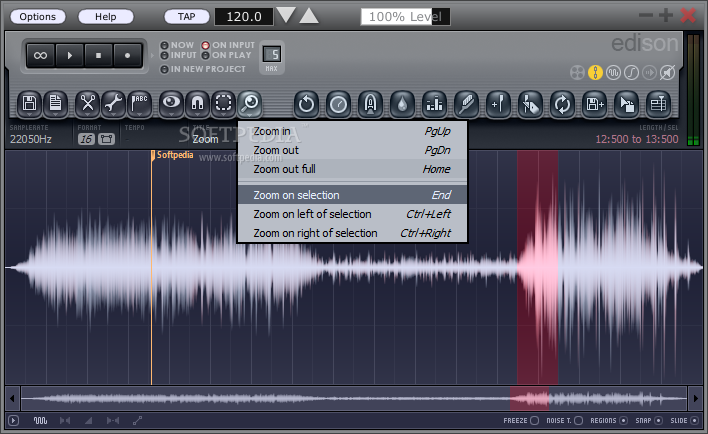Open the bar-graph Equalize tool
Image resolution: width=708 pixels, height=434 pixels.
(434, 104)
